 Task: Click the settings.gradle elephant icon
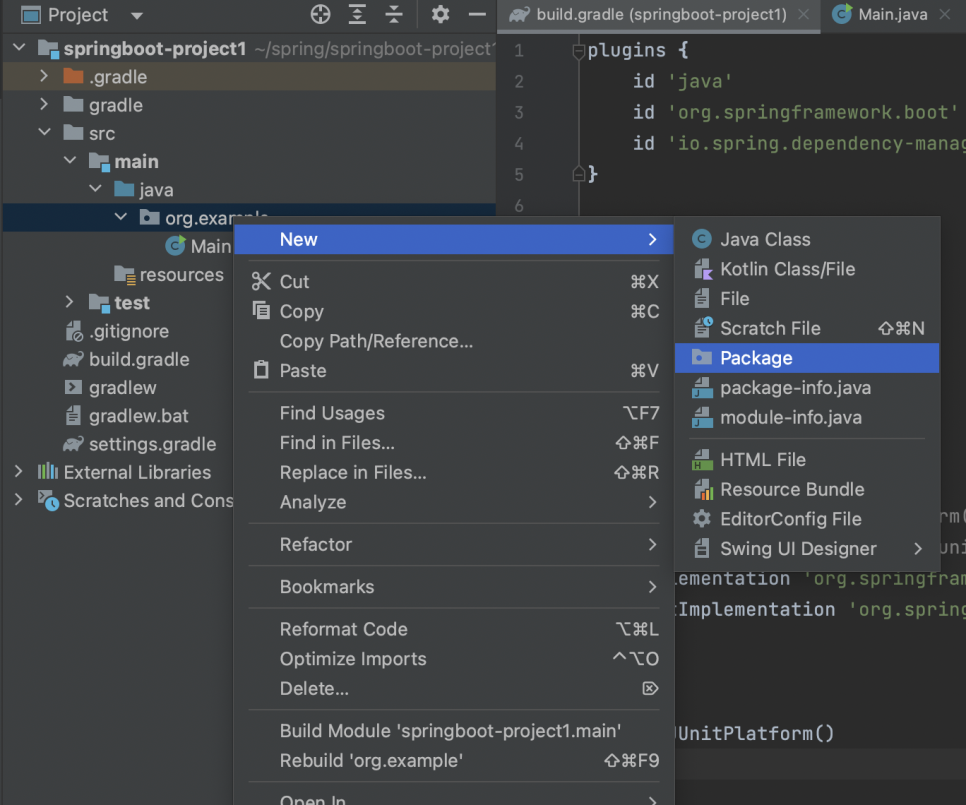73,443
